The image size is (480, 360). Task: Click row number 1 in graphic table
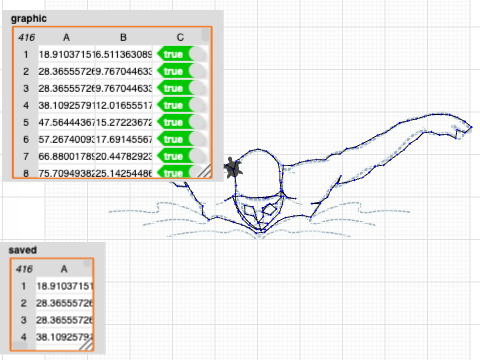pyautogui.click(x=26, y=54)
